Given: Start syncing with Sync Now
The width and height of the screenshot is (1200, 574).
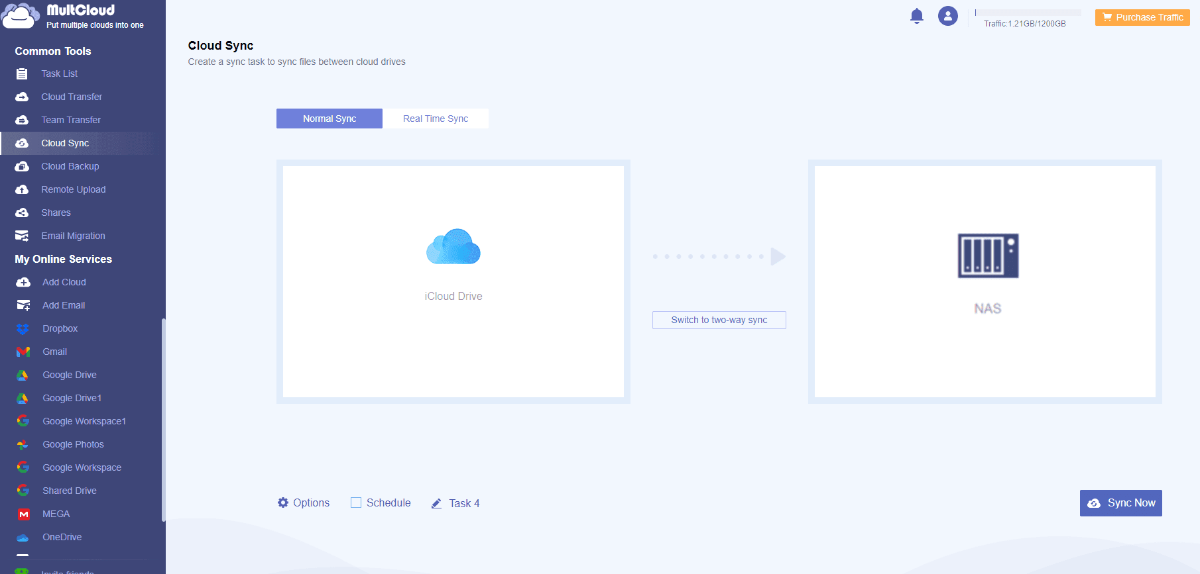Looking at the screenshot, I should pyautogui.click(x=1121, y=503).
